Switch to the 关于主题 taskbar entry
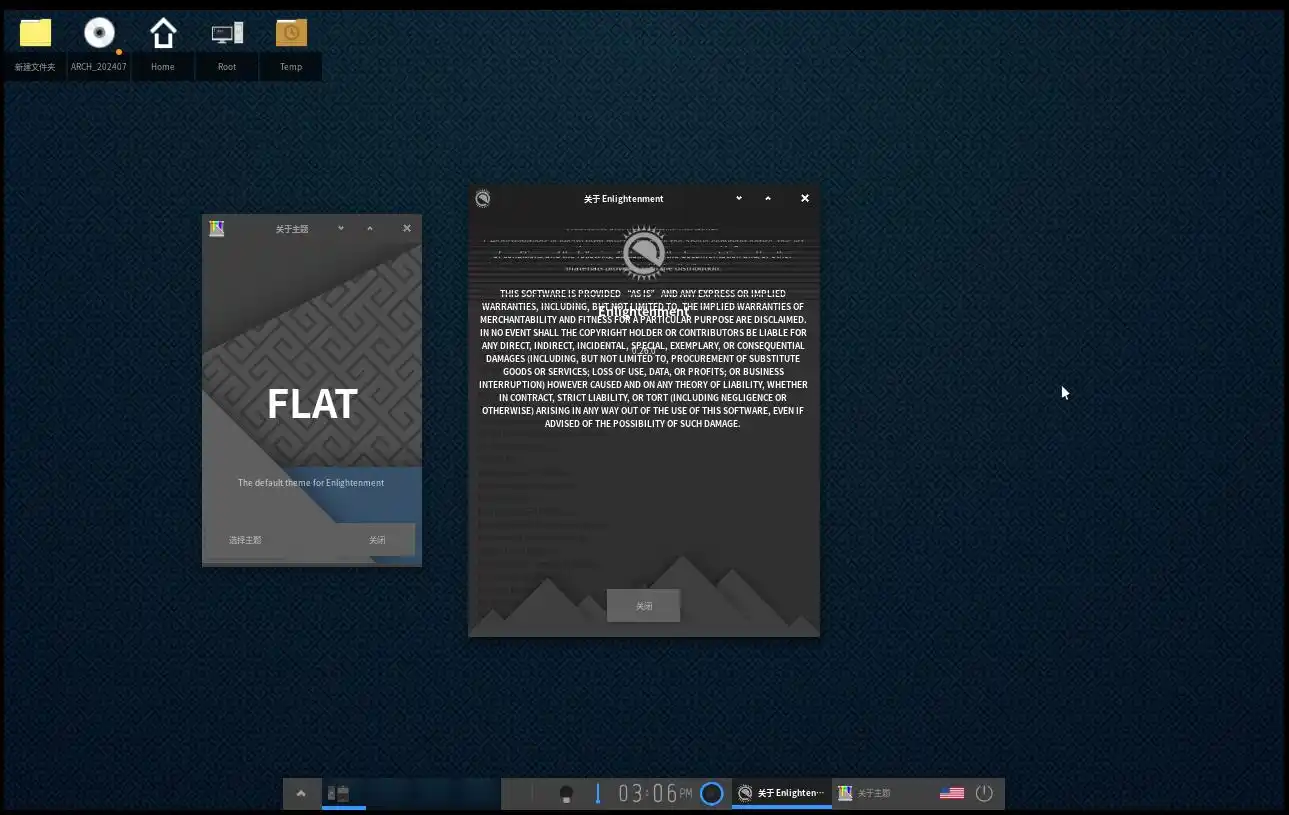 click(x=880, y=793)
